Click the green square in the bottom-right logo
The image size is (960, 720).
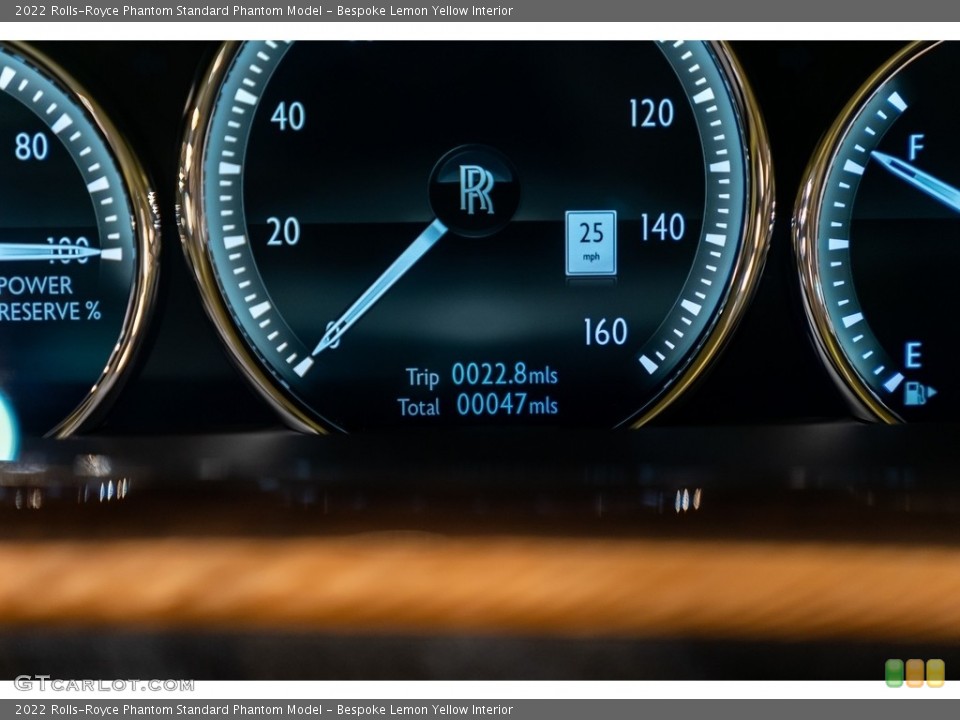pyautogui.click(x=894, y=673)
